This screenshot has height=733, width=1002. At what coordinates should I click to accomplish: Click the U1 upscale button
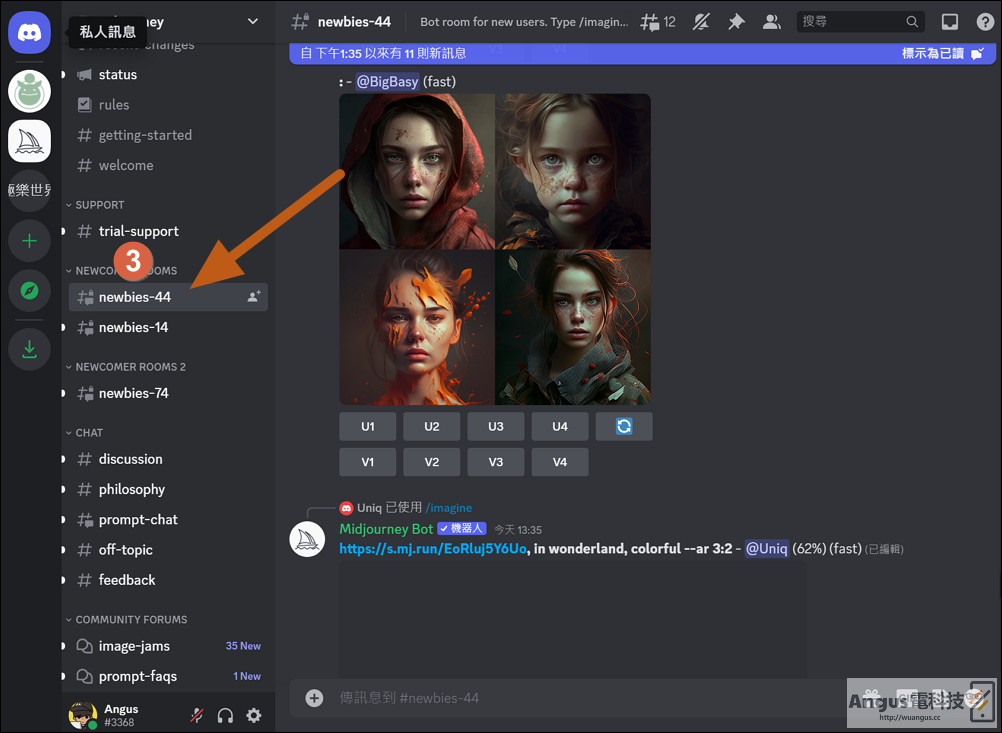click(x=367, y=426)
